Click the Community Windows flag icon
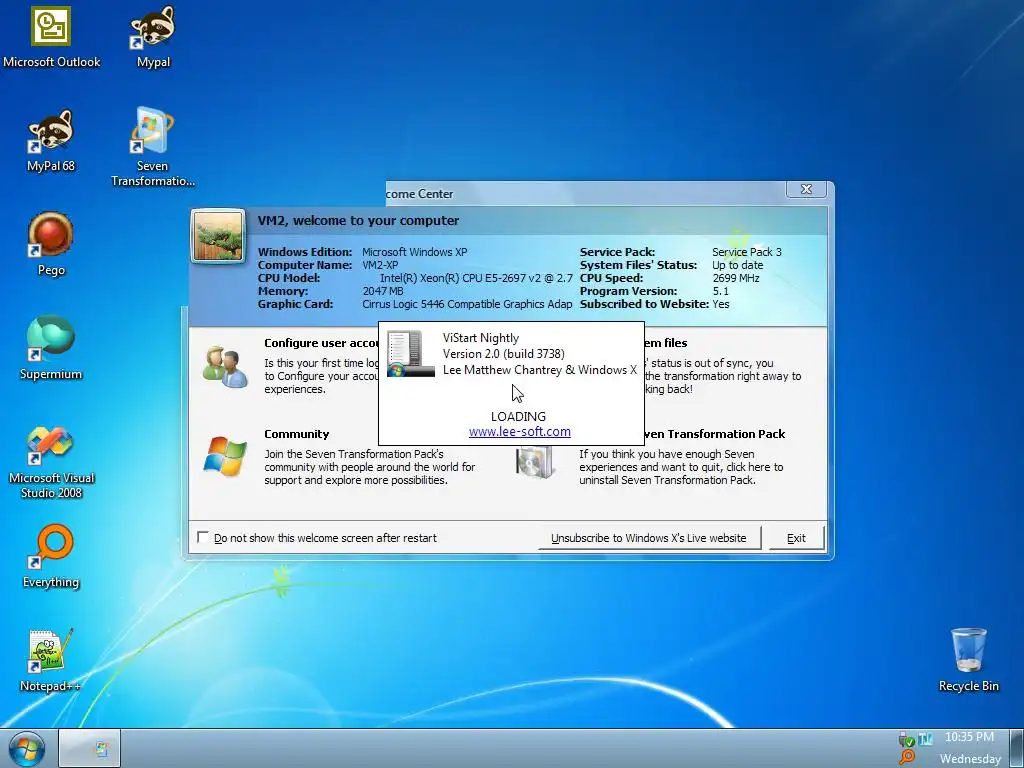The height and width of the screenshot is (768, 1024). [x=225, y=456]
